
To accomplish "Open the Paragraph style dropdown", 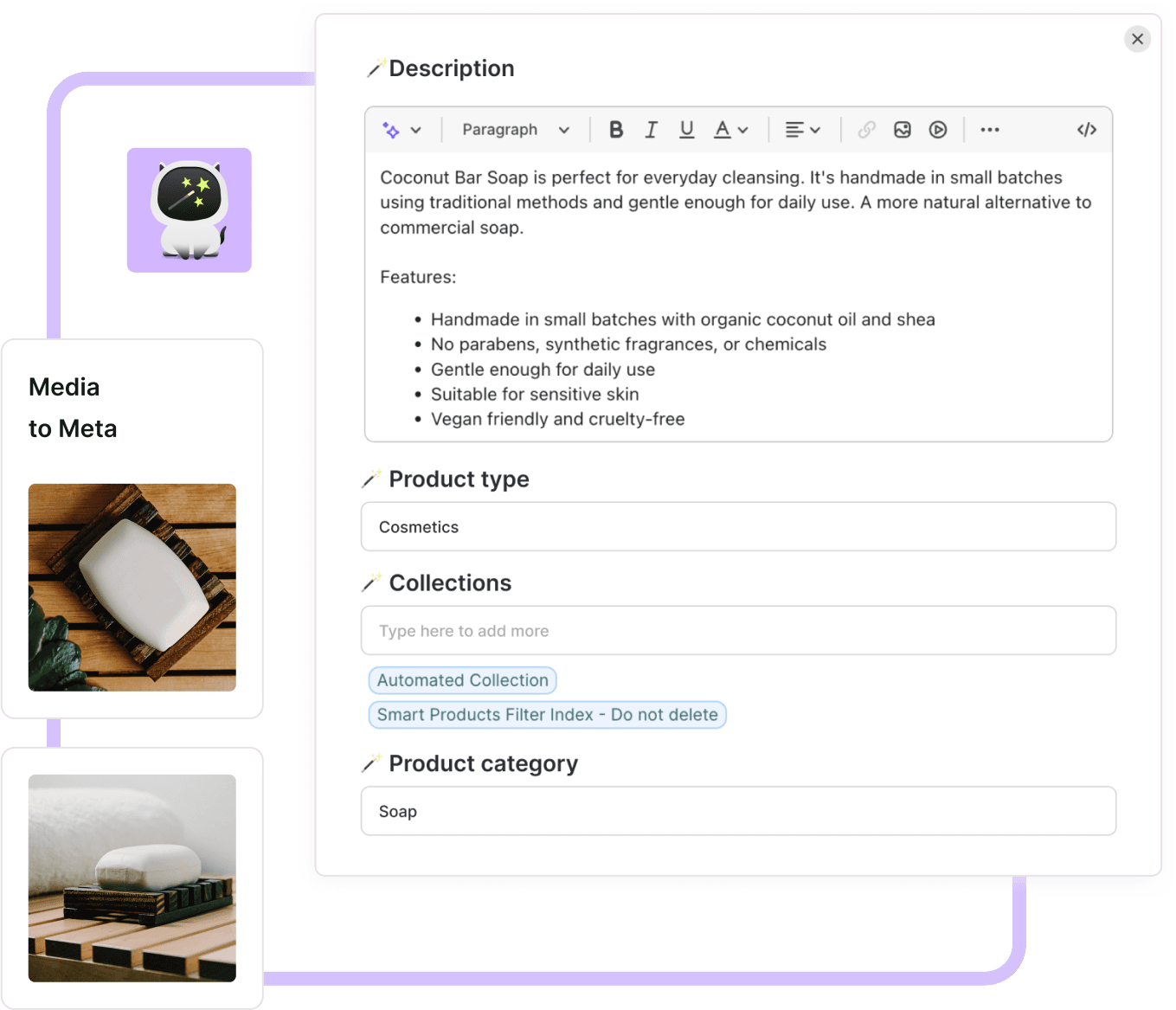I will 515,130.
